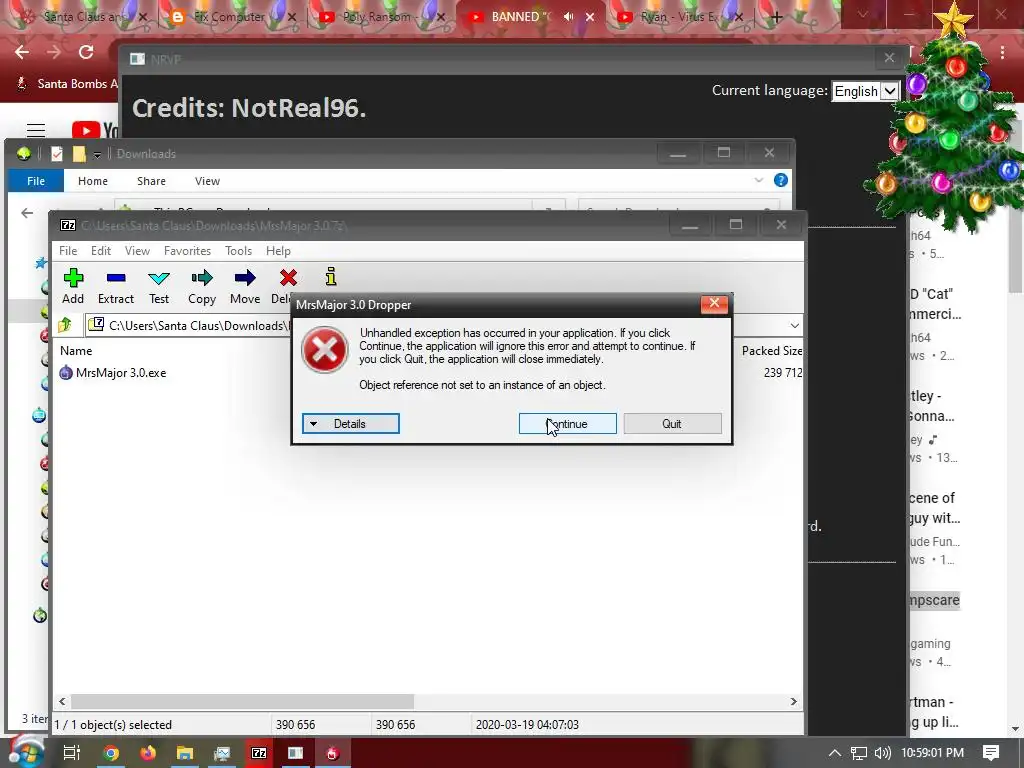Open the 7-Zip Help menu
Viewport: 1024px width, 768px height.
click(278, 251)
